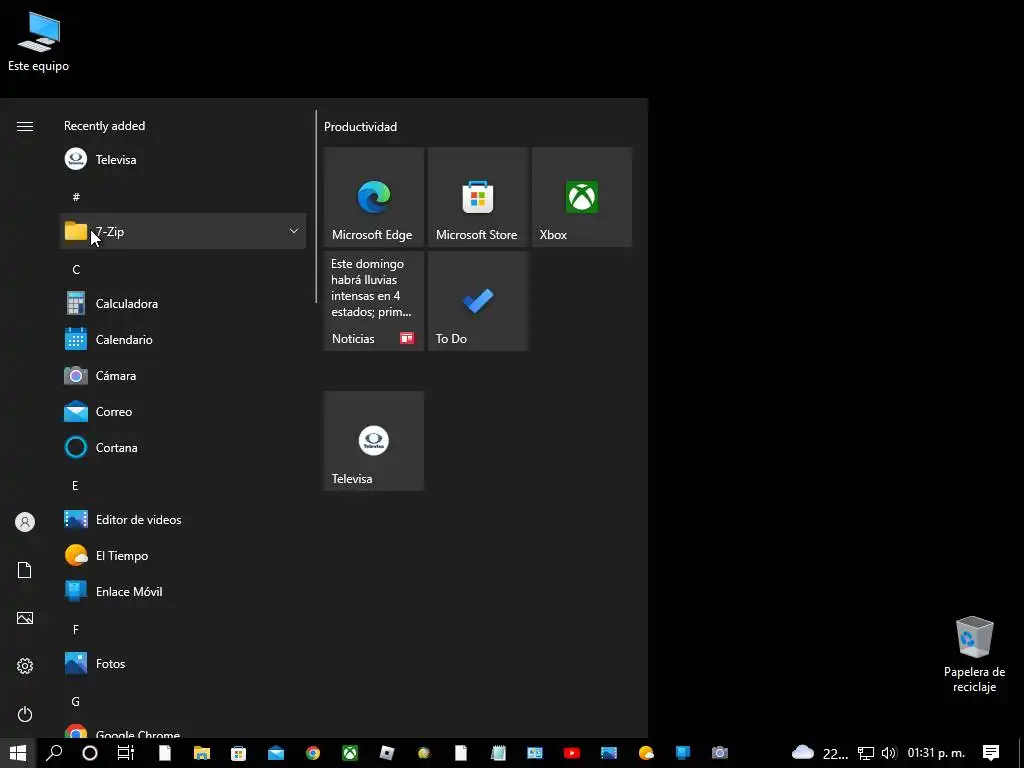The width and height of the screenshot is (1024, 768).
Task: Open Editor de videos in the app list
Action: 183,520
